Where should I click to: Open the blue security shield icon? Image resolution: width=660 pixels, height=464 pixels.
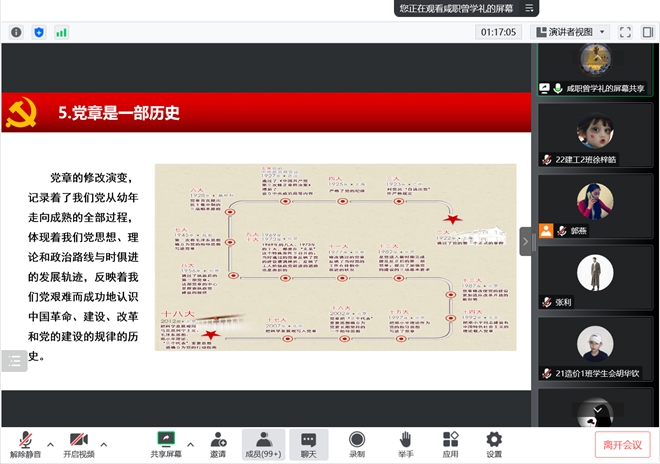(x=39, y=32)
